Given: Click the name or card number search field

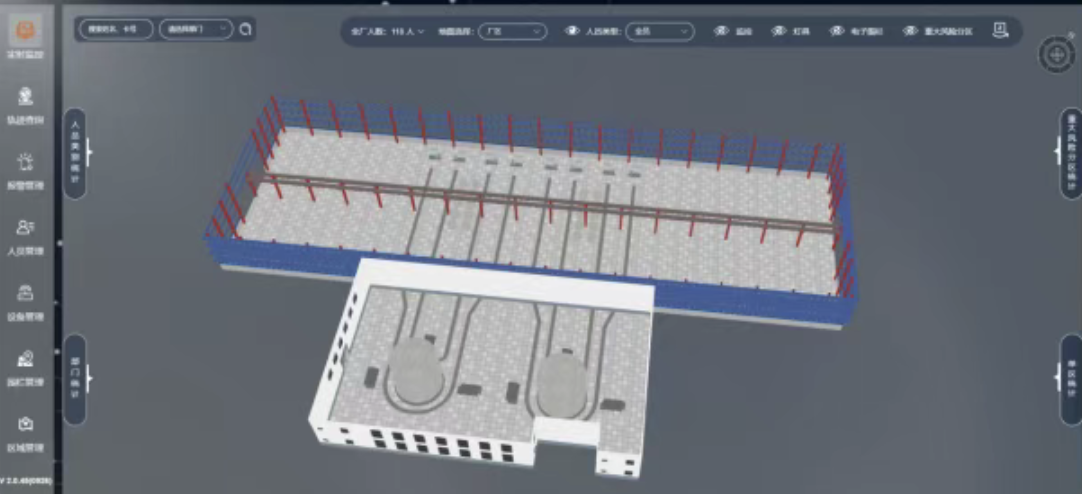Looking at the screenshot, I should [x=116, y=30].
